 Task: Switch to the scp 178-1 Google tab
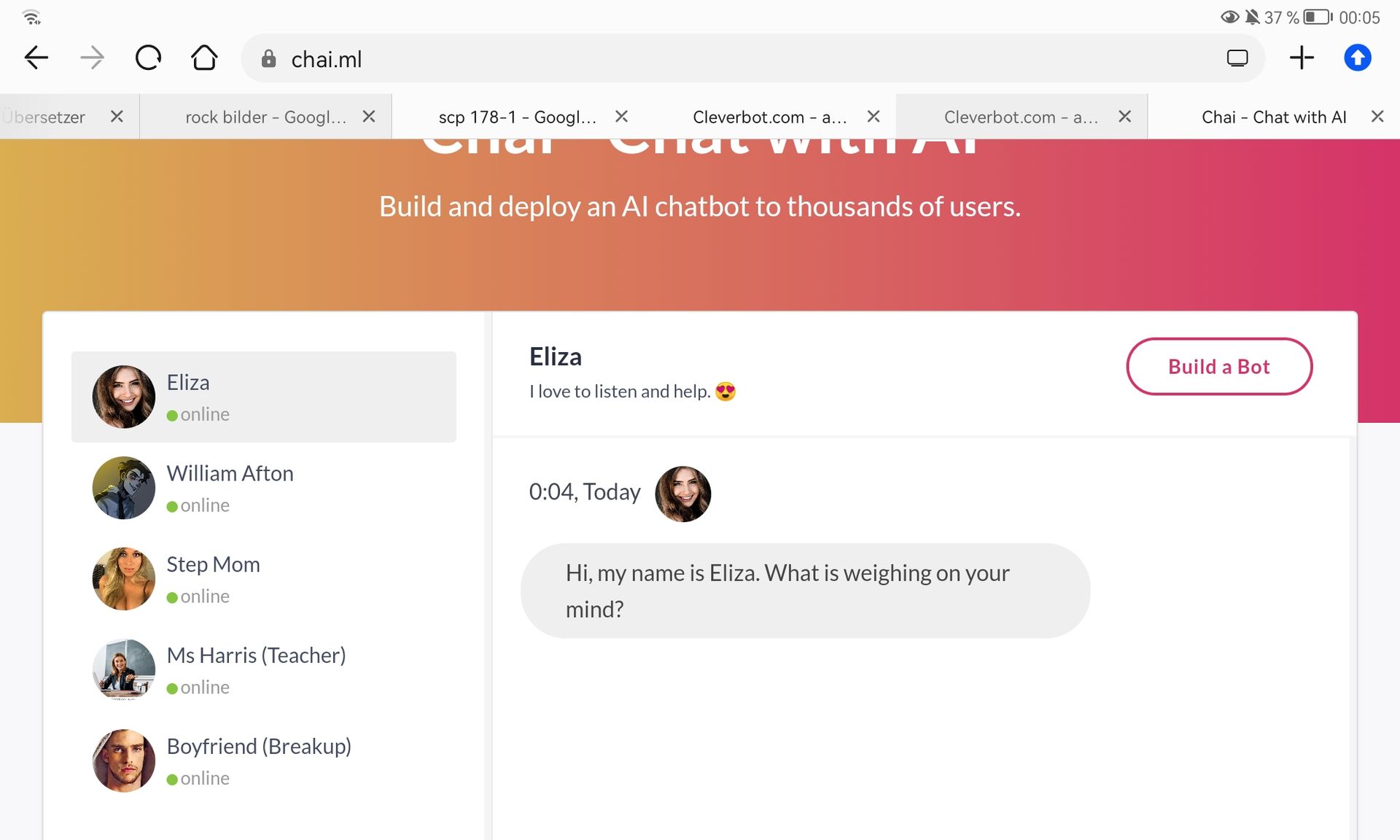[x=517, y=117]
